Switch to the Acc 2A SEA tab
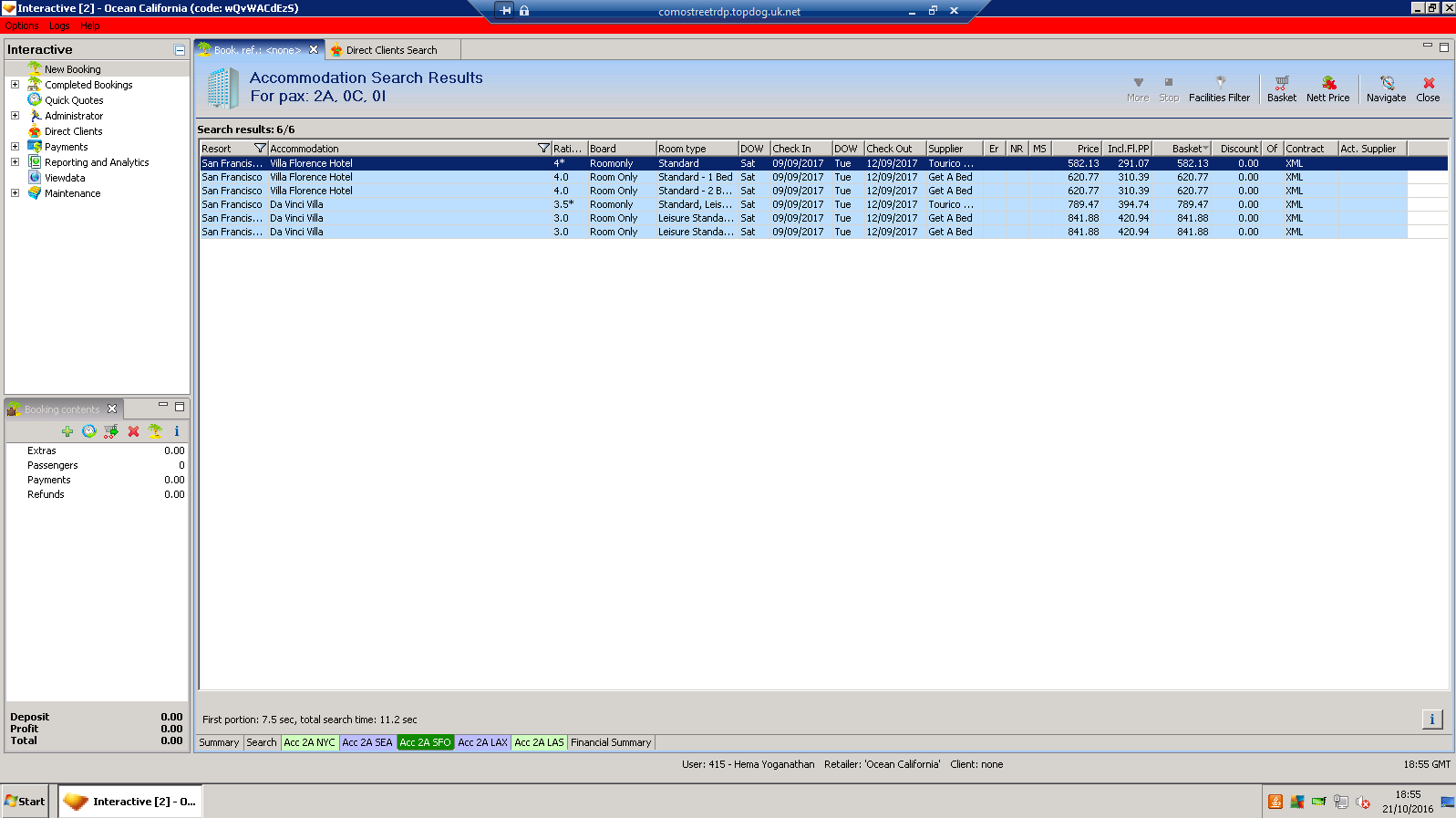Screen dimensions: 1456x818 367,742
